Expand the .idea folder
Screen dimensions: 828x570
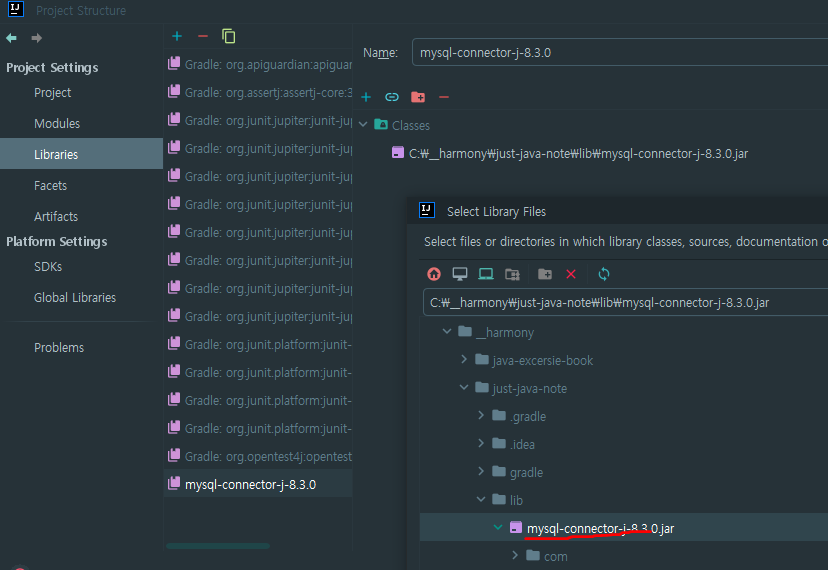tap(481, 444)
